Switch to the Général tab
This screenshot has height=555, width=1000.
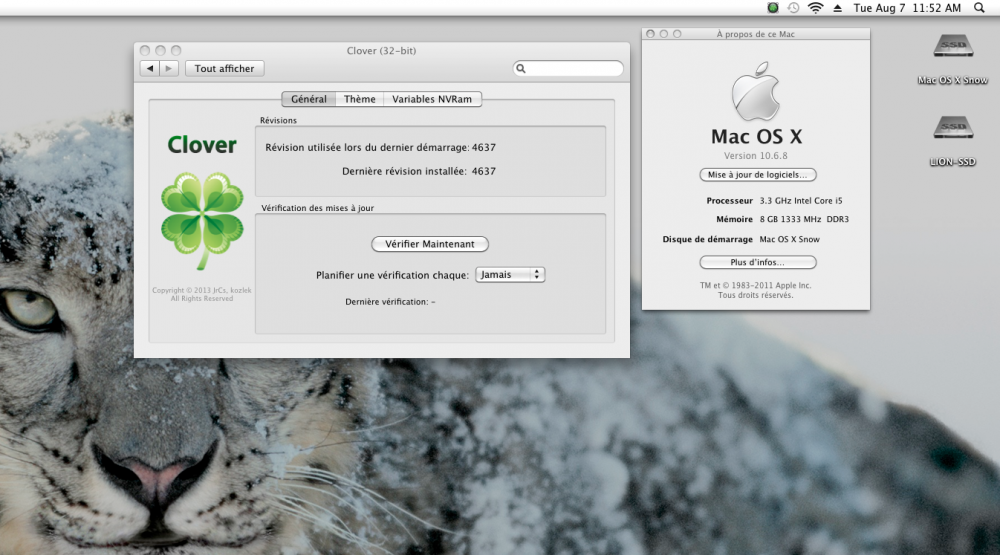coord(309,99)
